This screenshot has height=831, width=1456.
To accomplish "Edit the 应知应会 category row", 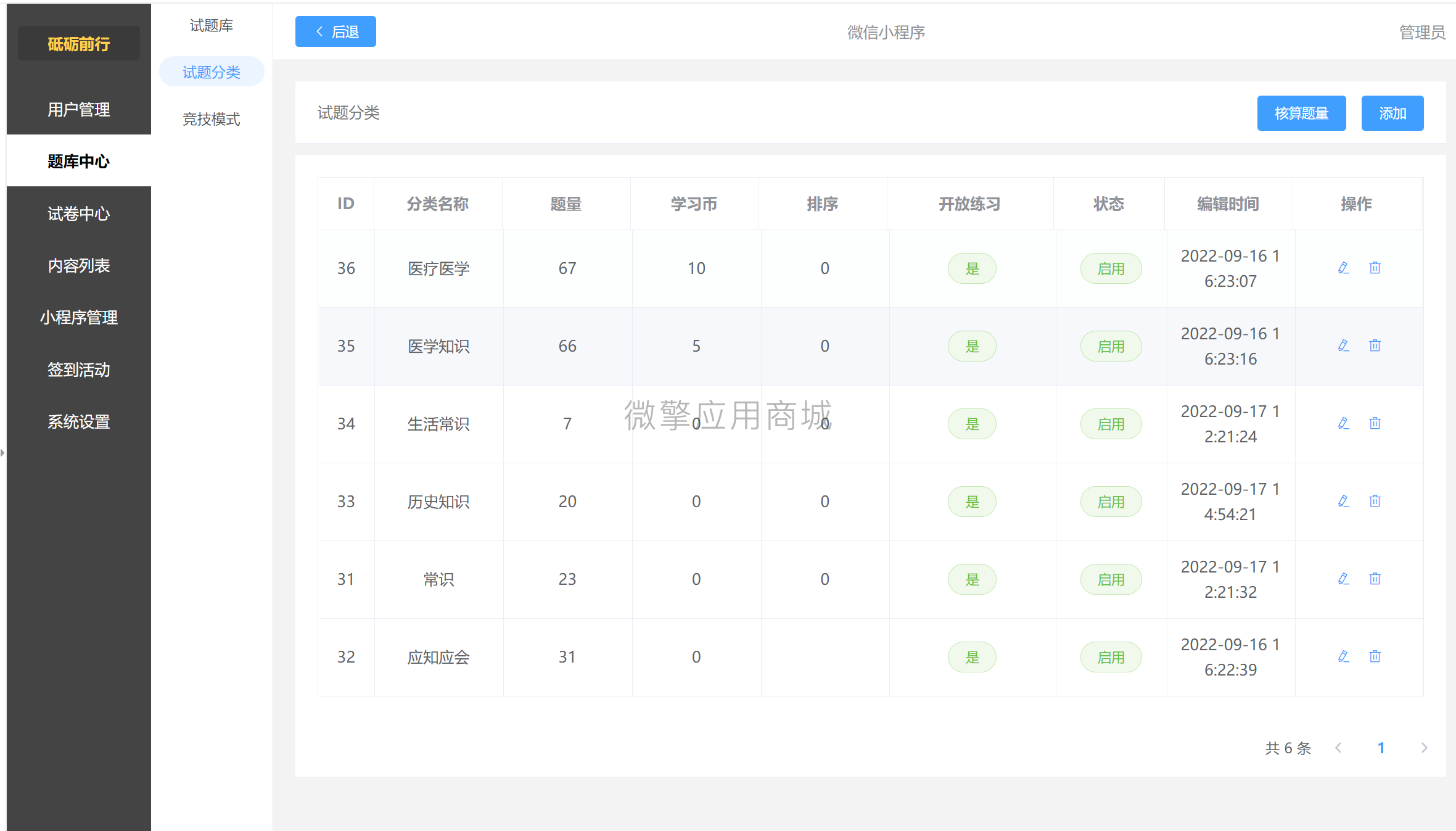I will pos(1344,656).
